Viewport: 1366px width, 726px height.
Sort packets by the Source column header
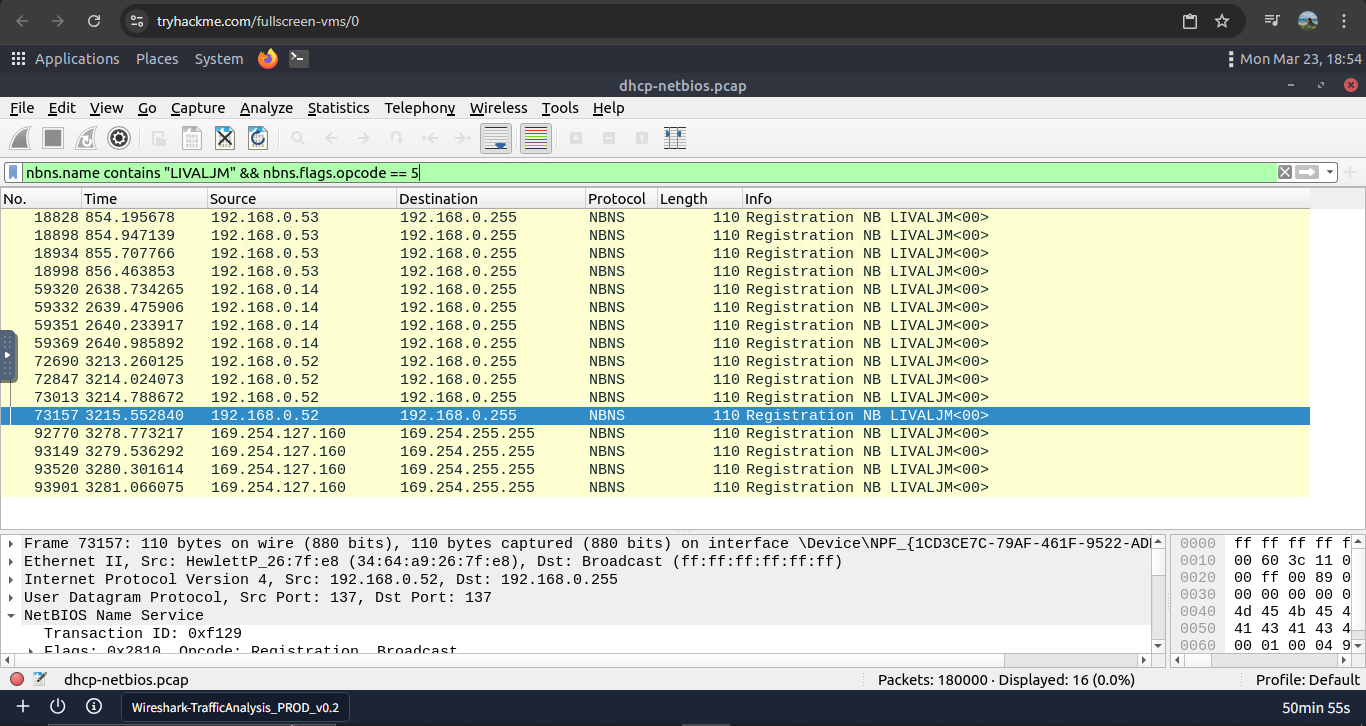302,199
